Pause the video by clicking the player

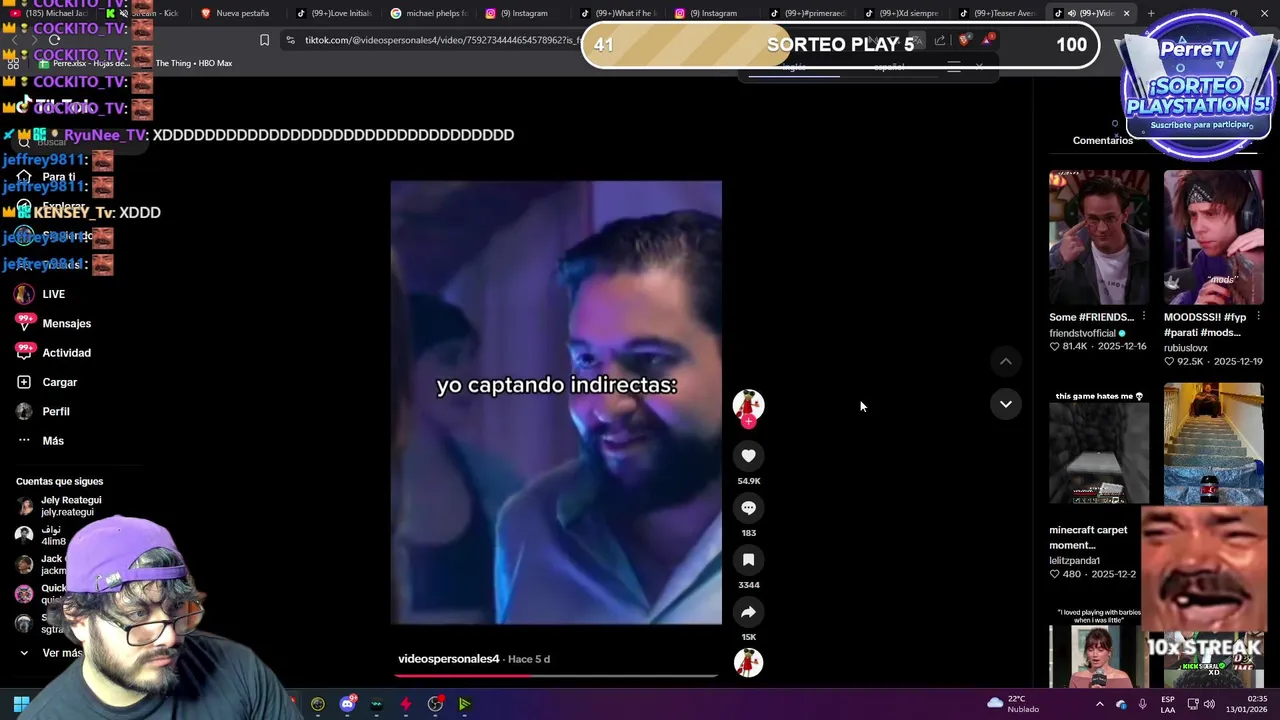tap(556, 402)
